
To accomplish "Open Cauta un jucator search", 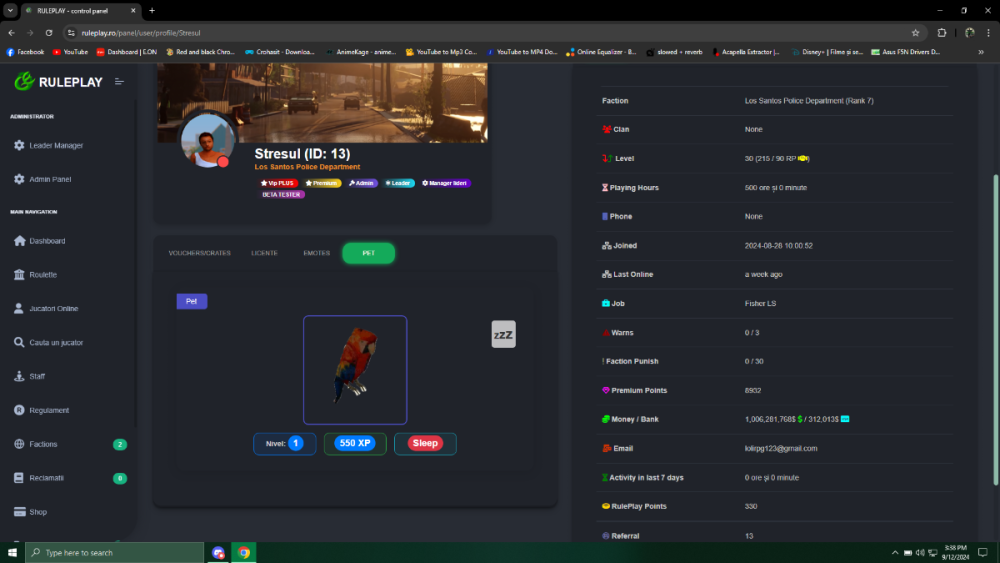I will pyautogui.click(x=56, y=342).
